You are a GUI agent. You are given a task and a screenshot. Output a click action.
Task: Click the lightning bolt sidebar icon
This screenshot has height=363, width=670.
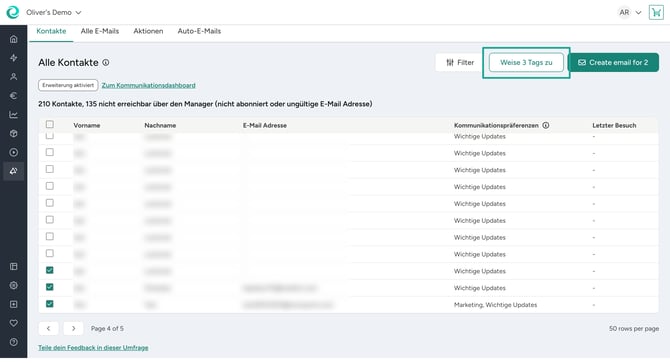tap(14, 58)
